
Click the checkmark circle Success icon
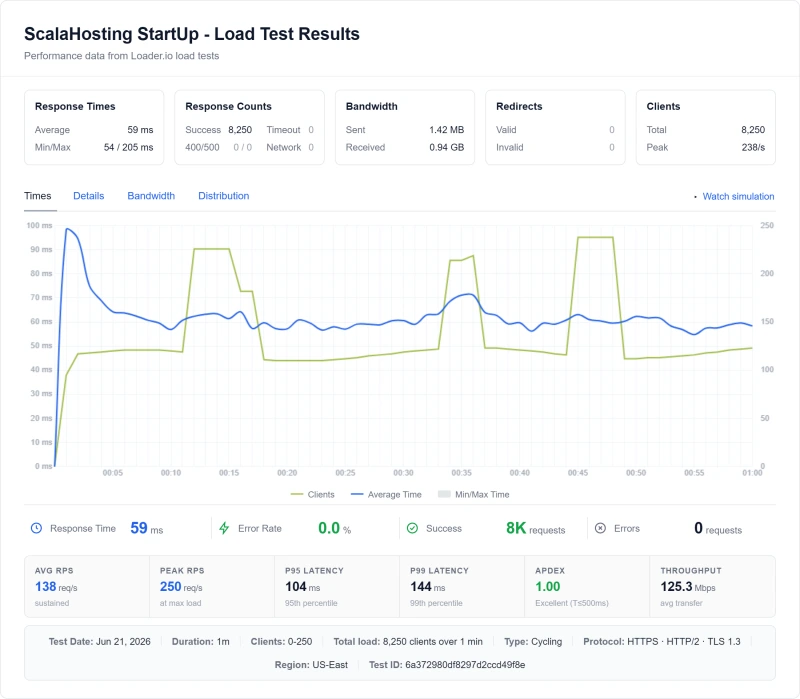[x=412, y=528]
